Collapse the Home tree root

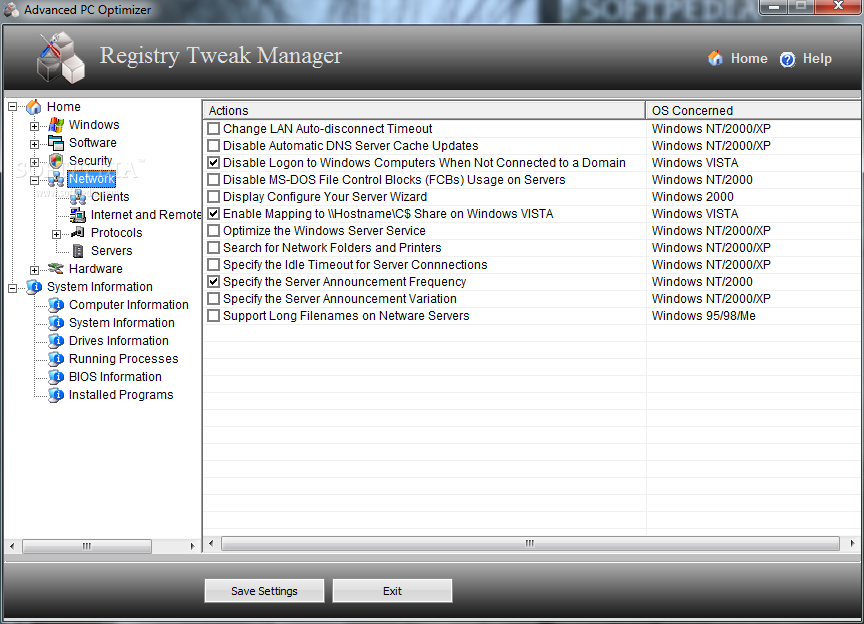[12, 106]
